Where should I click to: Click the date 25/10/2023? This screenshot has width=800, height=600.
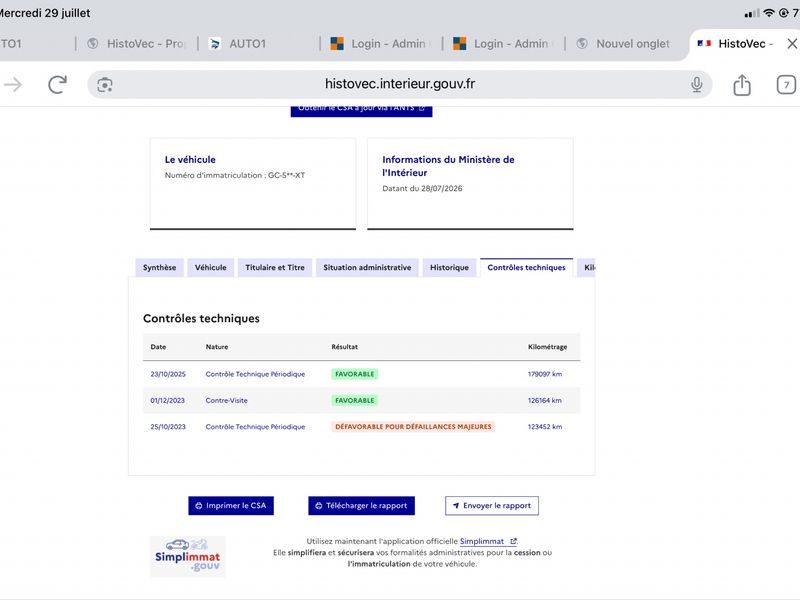[x=168, y=427]
